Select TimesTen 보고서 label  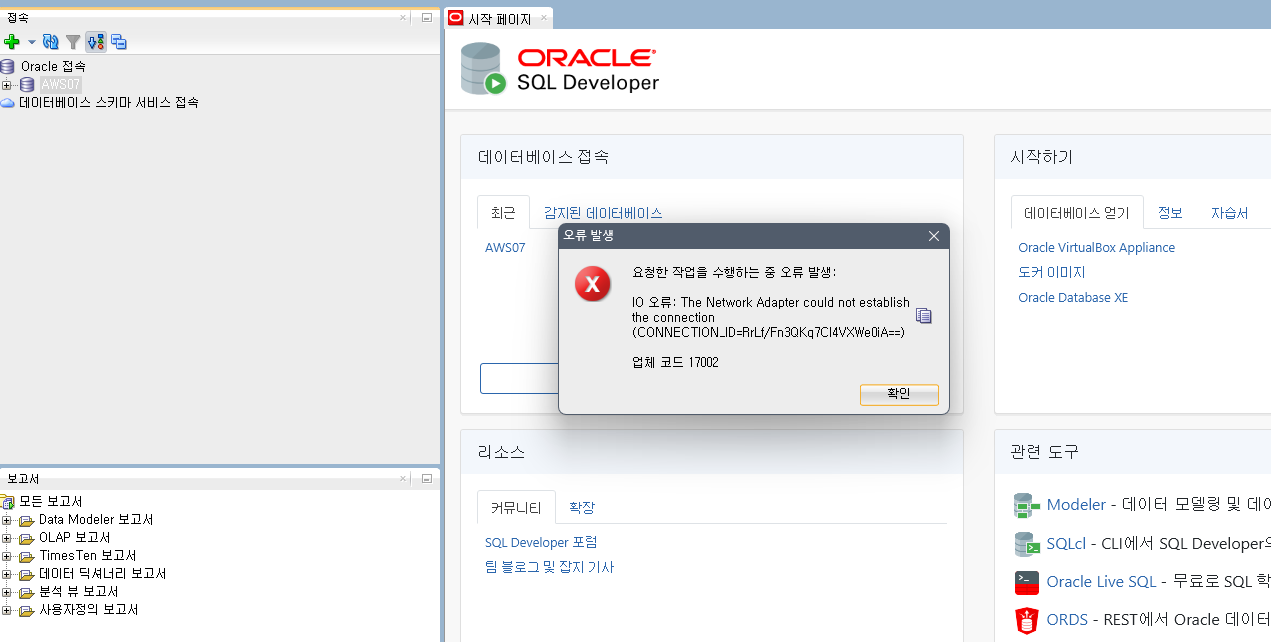click(88, 556)
